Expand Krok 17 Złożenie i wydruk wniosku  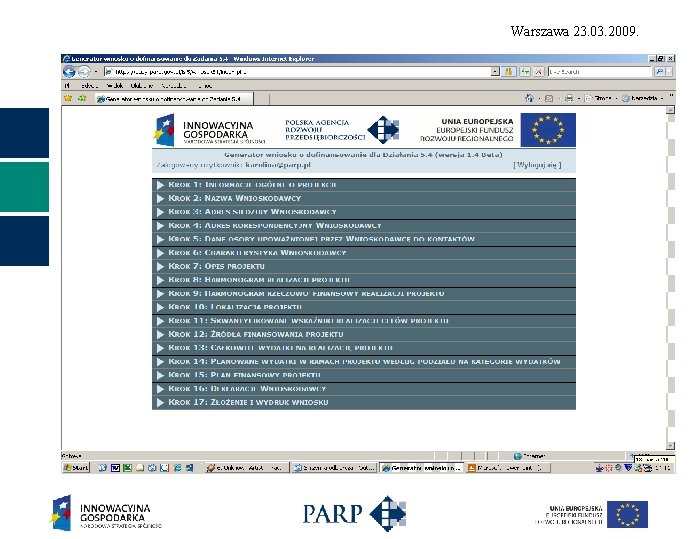363,402
